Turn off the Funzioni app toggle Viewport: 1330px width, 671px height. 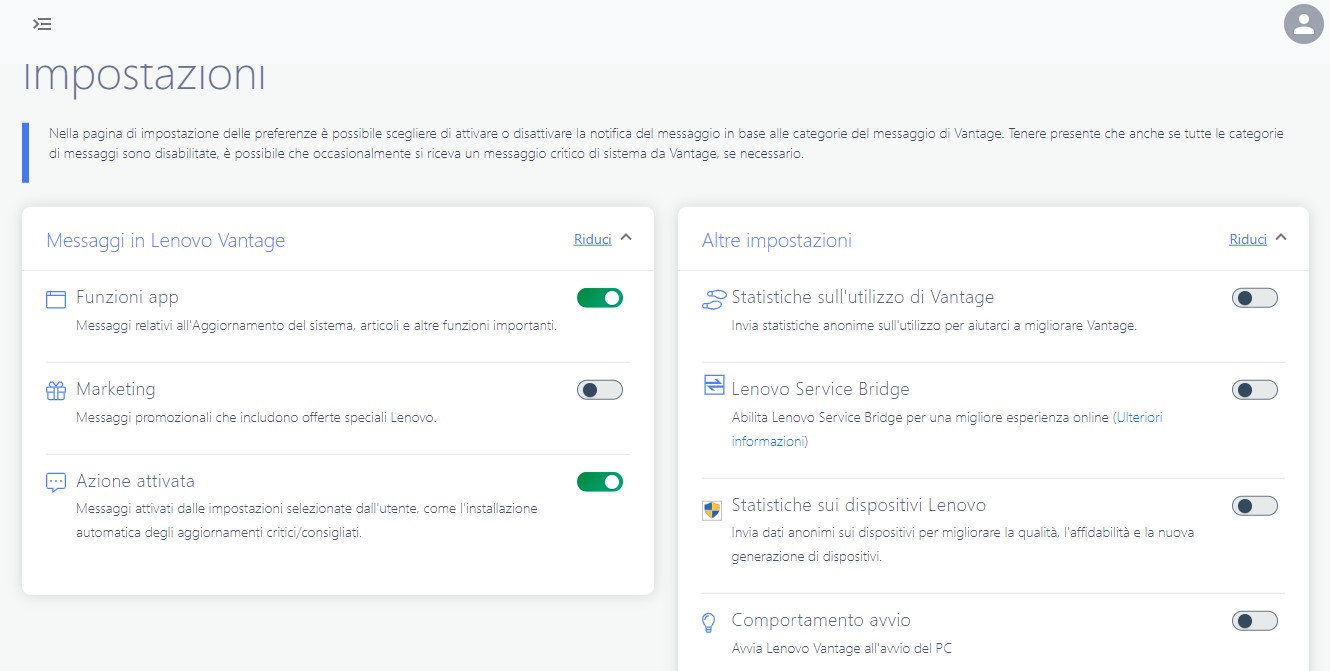coord(600,297)
